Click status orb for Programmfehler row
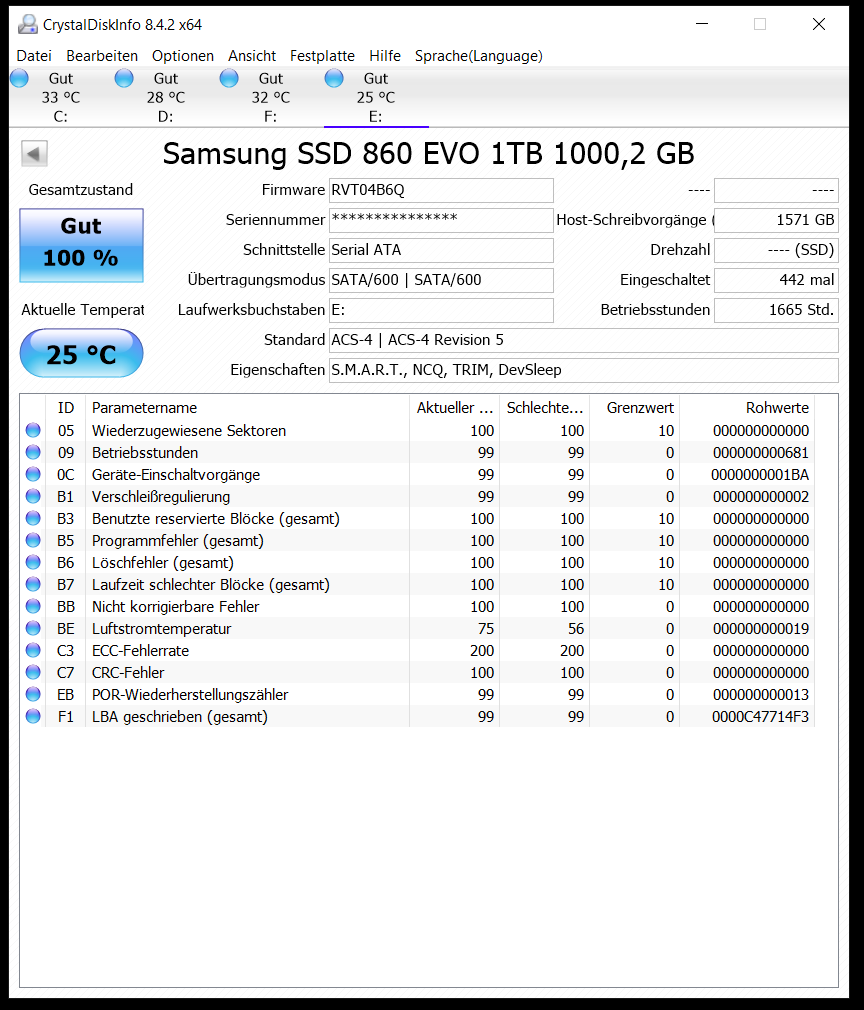The width and height of the screenshot is (864, 1010). point(33,540)
